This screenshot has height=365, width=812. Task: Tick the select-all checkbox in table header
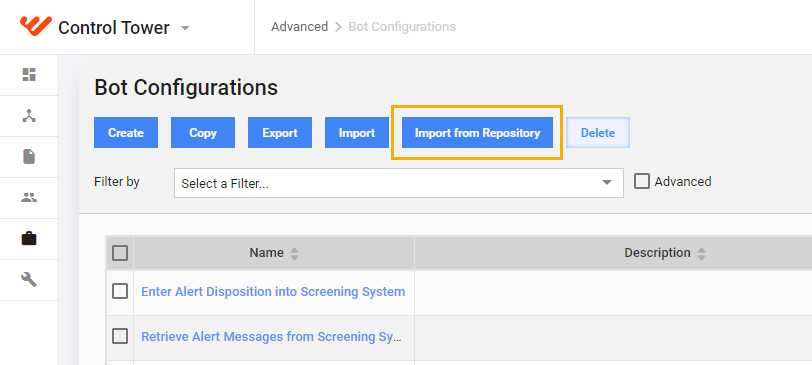point(120,253)
